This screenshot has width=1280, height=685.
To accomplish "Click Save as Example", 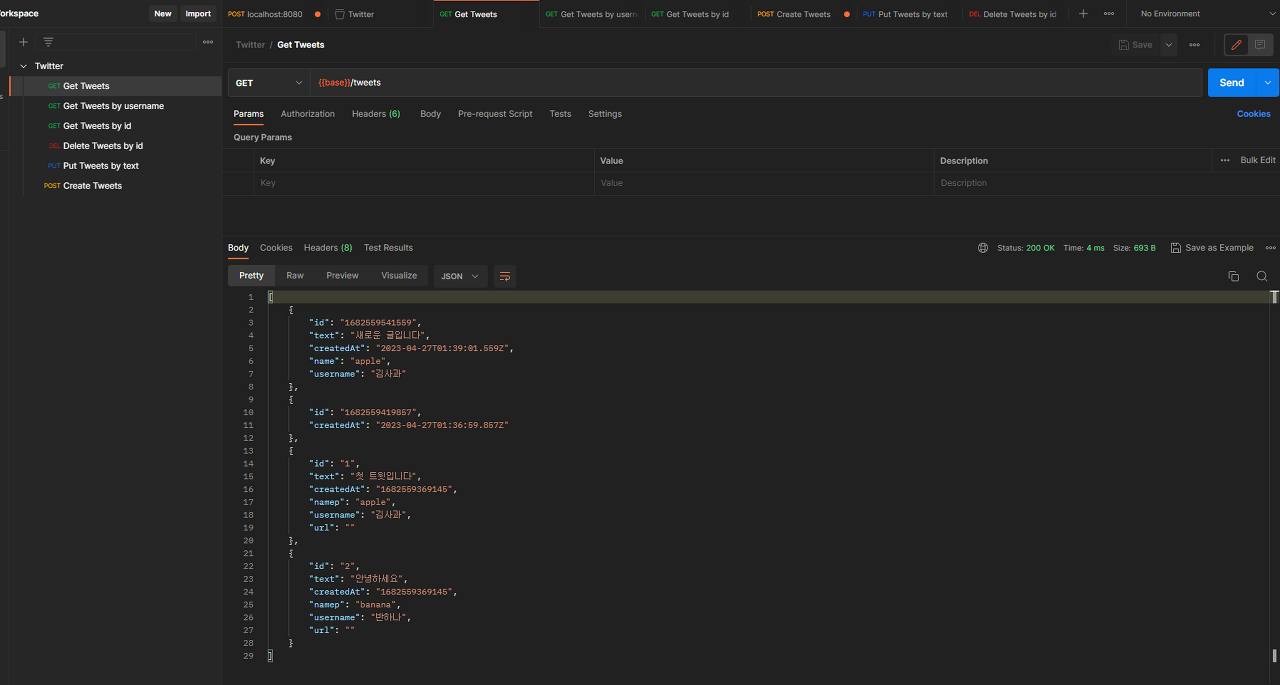I will point(1212,248).
